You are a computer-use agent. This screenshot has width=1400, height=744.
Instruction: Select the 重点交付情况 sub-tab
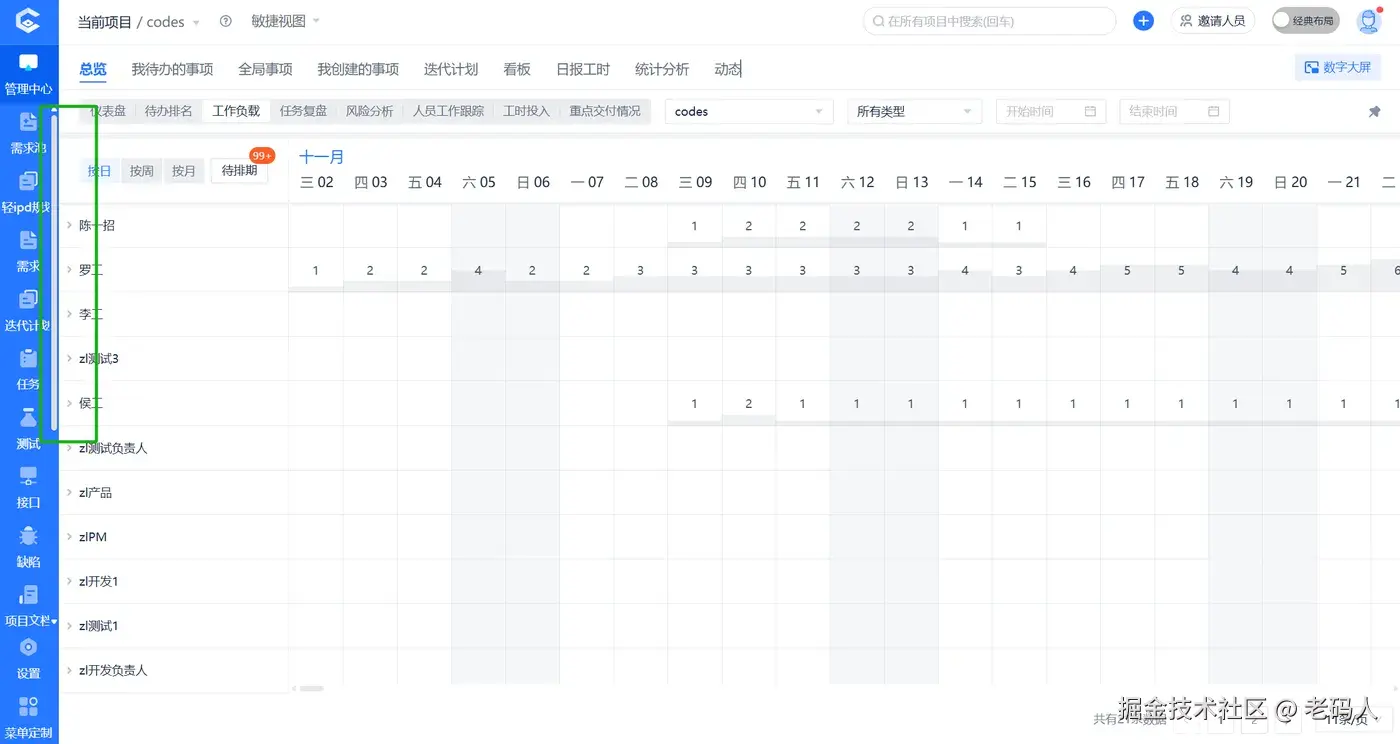(x=605, y=111)
